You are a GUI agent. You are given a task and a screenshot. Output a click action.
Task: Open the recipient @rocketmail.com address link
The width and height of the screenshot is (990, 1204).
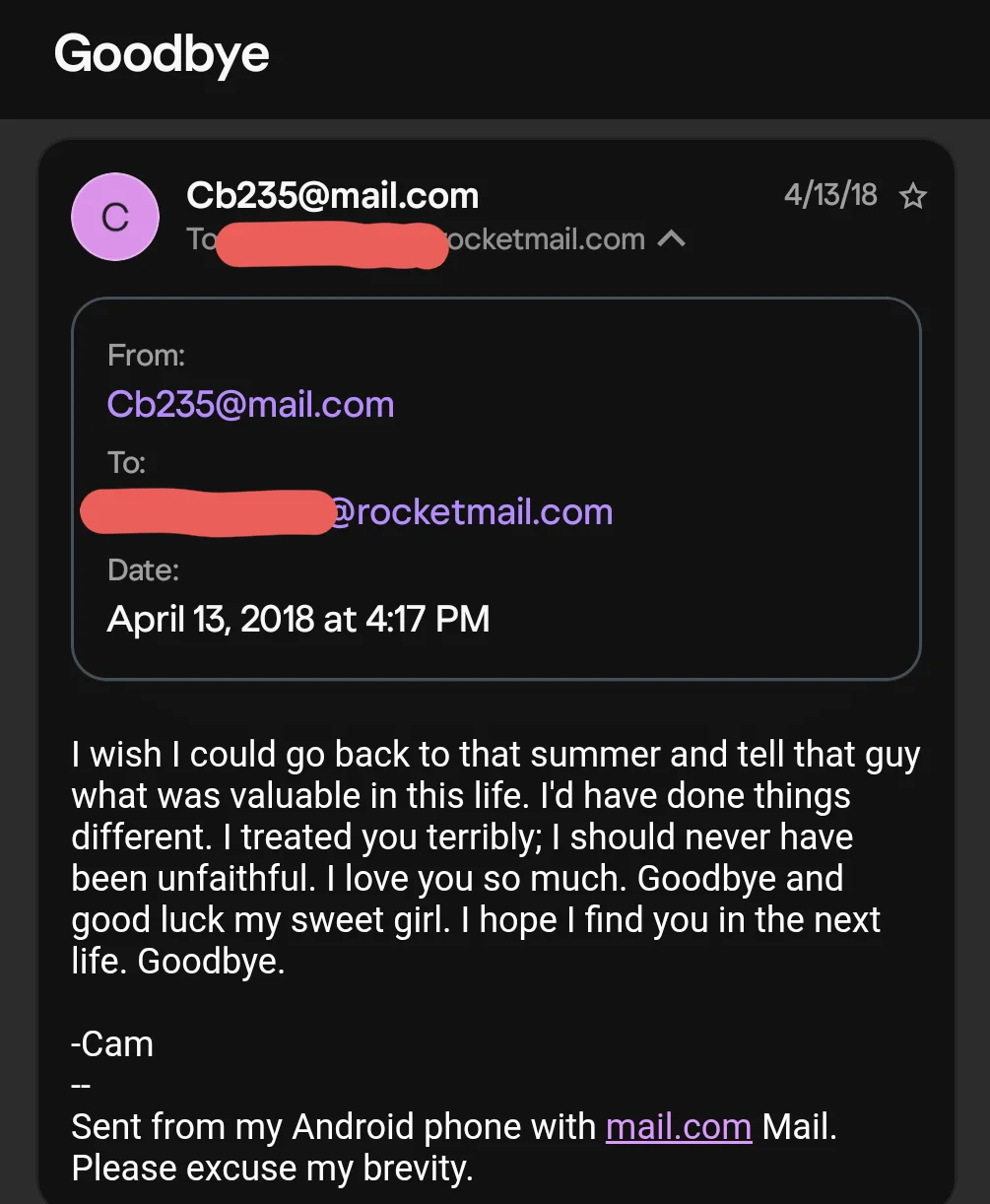pyautogui.click(x=470, y=512)
